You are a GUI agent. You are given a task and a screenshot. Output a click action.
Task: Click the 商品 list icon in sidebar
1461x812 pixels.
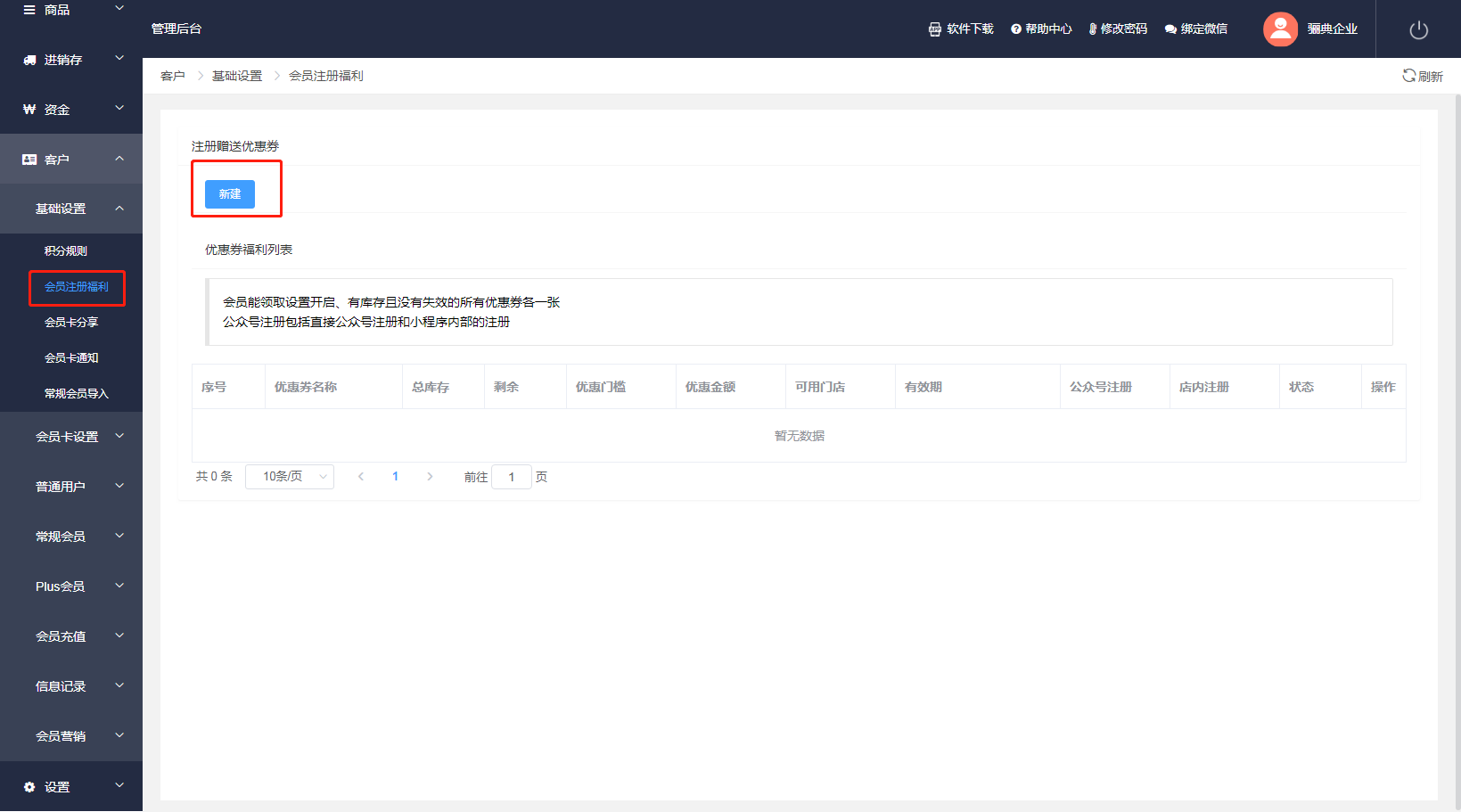[x=29, y=10]
